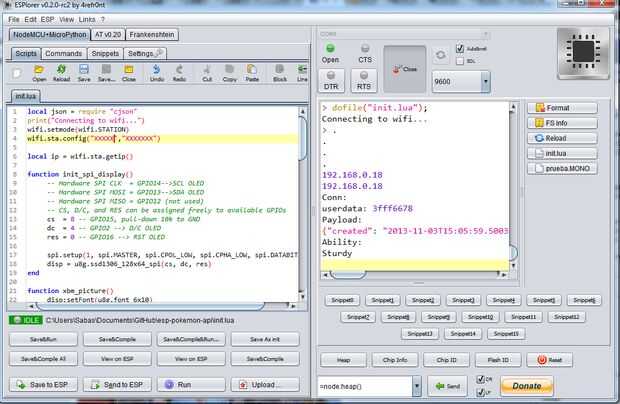Toggle the AutoScroll checkbox
Image resolution: width=620 pixels, height=404 pixels.
pyautogui.click(x=459, y=48)
